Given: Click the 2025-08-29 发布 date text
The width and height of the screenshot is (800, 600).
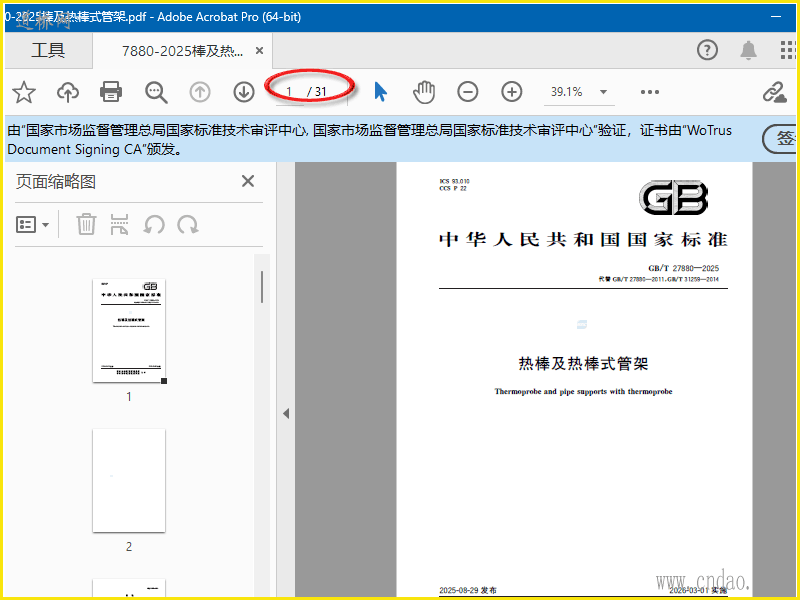Looking at the screenshot, I should tap(467, 590).
